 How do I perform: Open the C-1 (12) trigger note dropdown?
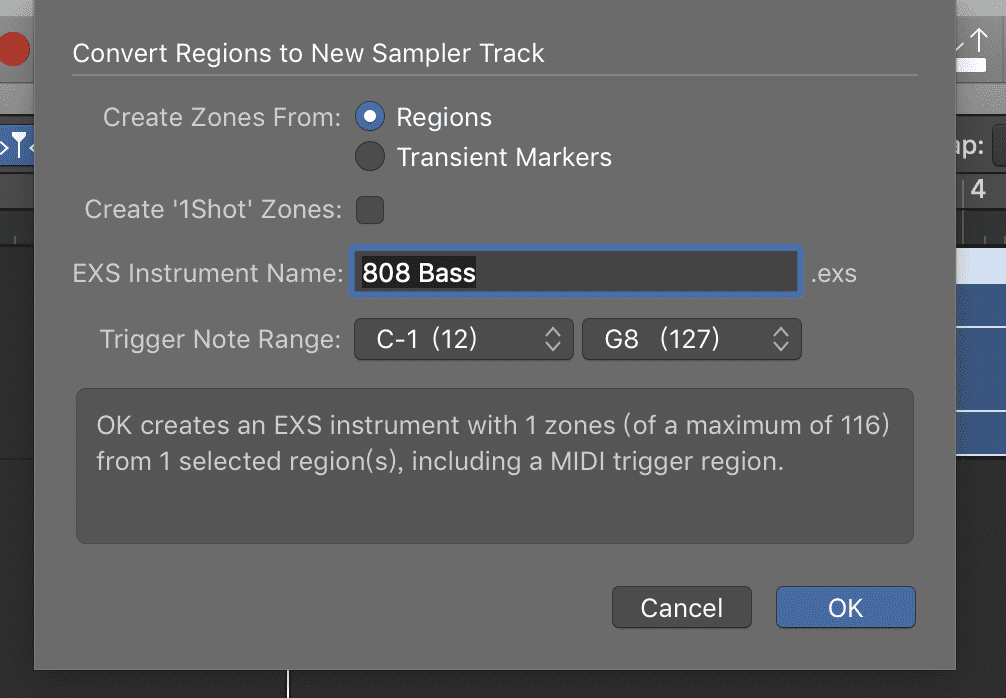point(463,340)
